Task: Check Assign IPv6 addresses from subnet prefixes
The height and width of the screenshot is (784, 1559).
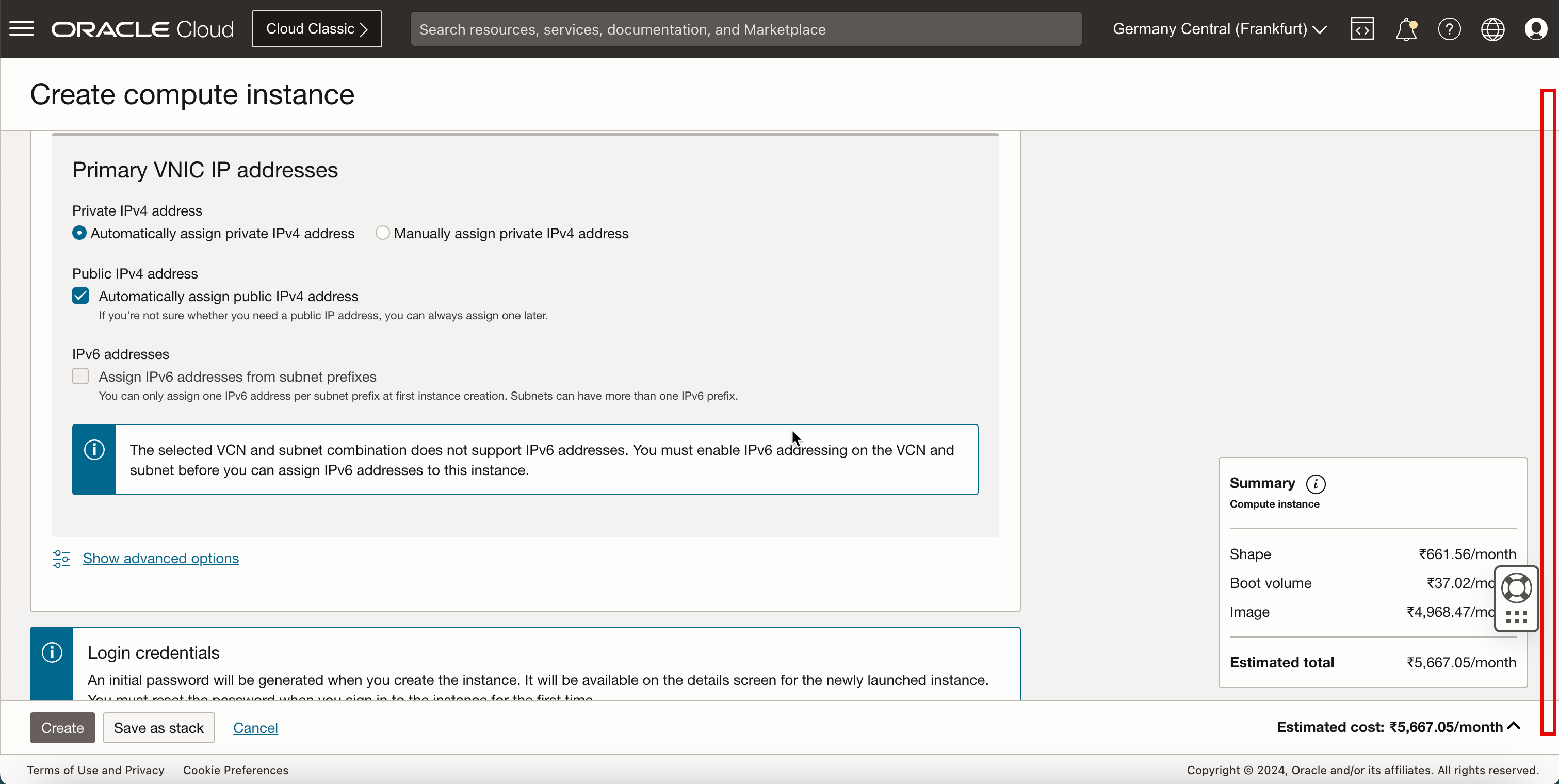Action: pyautogui.click(x=80, y=377)
